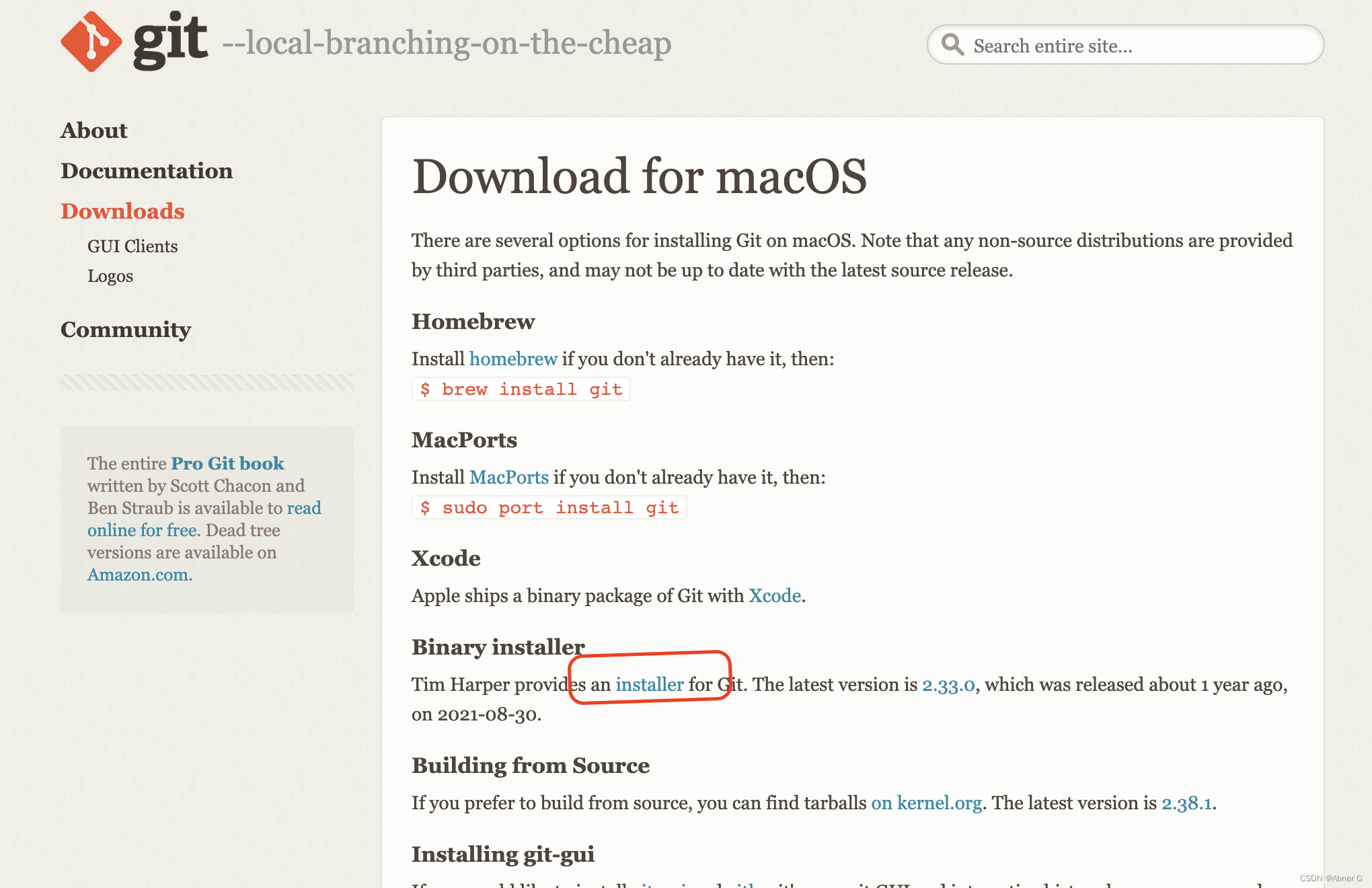1372x888 pixels.
Task: Follow the MacPorts link
Action: (509, 478)
